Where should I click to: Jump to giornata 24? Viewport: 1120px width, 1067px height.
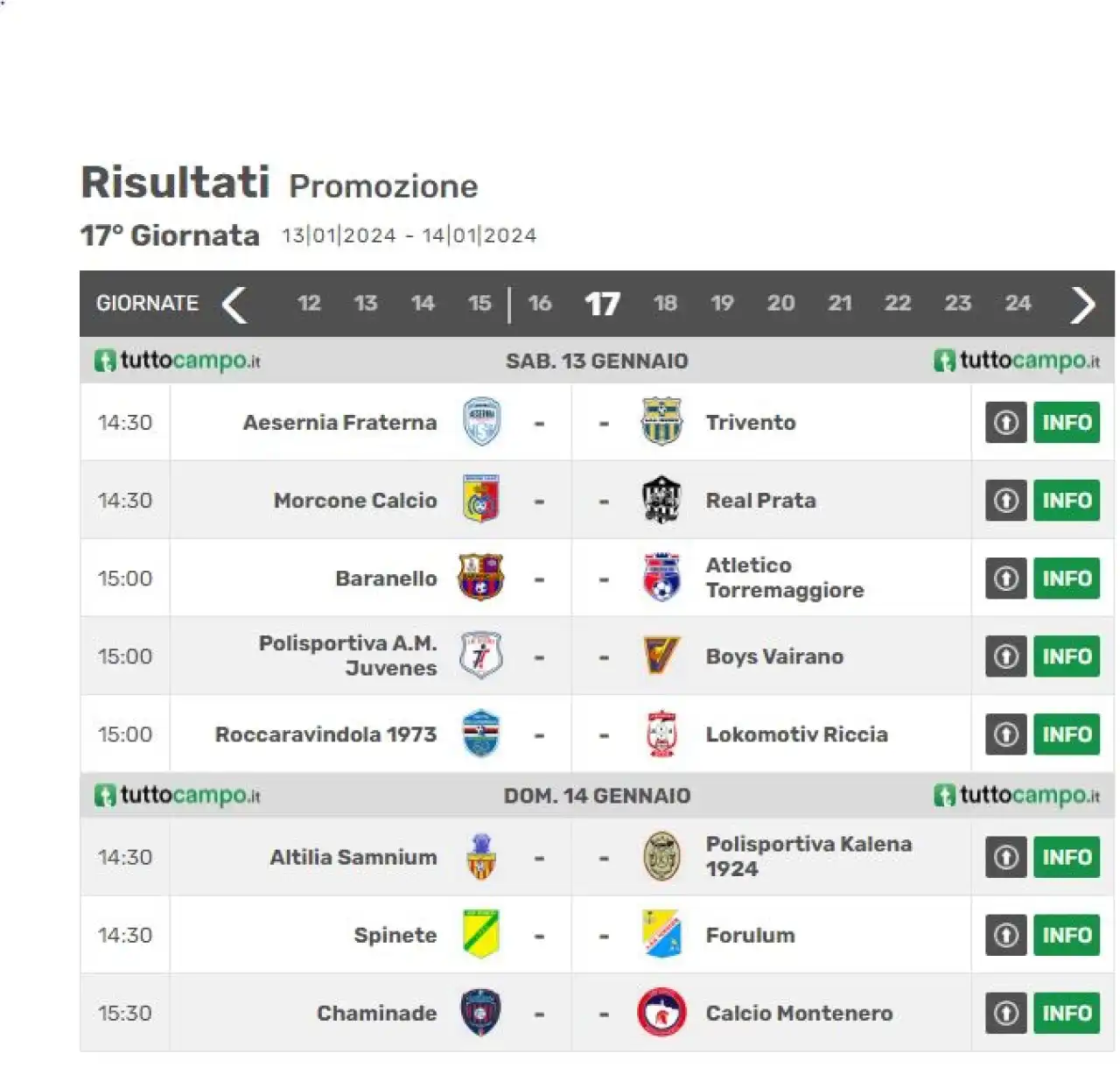[1018, 304]
